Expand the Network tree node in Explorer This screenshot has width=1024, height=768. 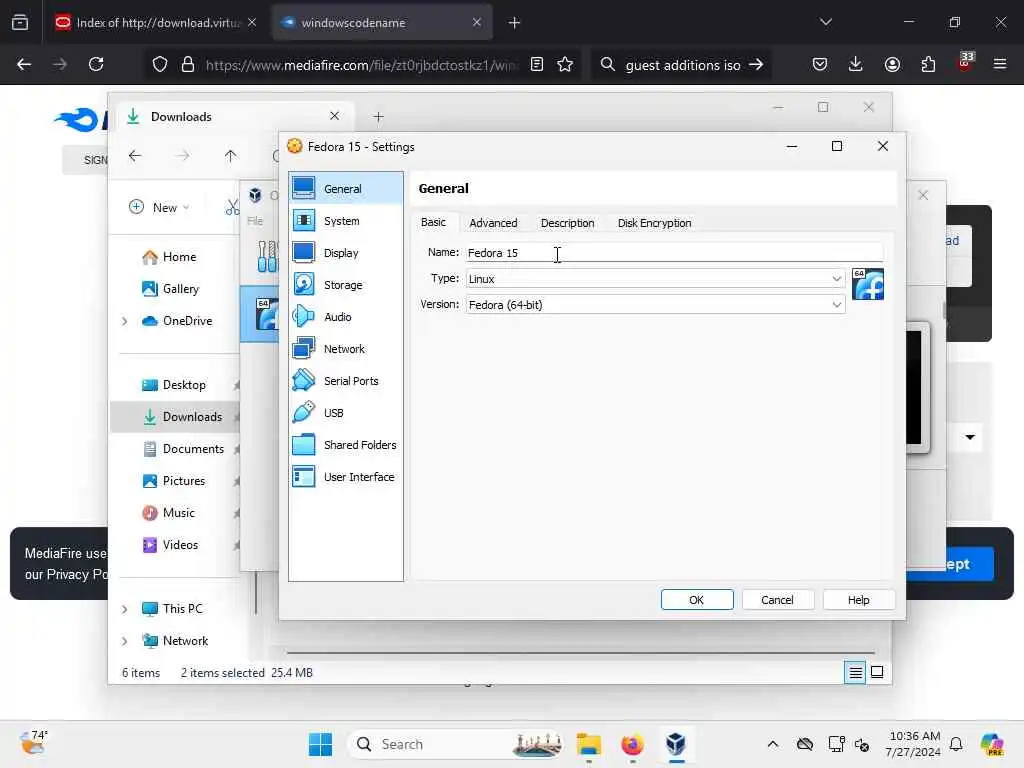(124, 641)
